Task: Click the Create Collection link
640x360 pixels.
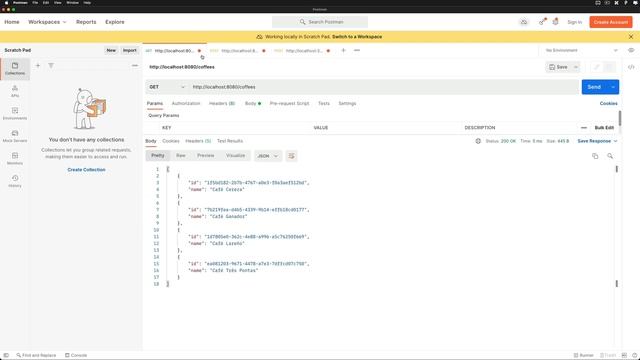Action: (x=86, y=169)
